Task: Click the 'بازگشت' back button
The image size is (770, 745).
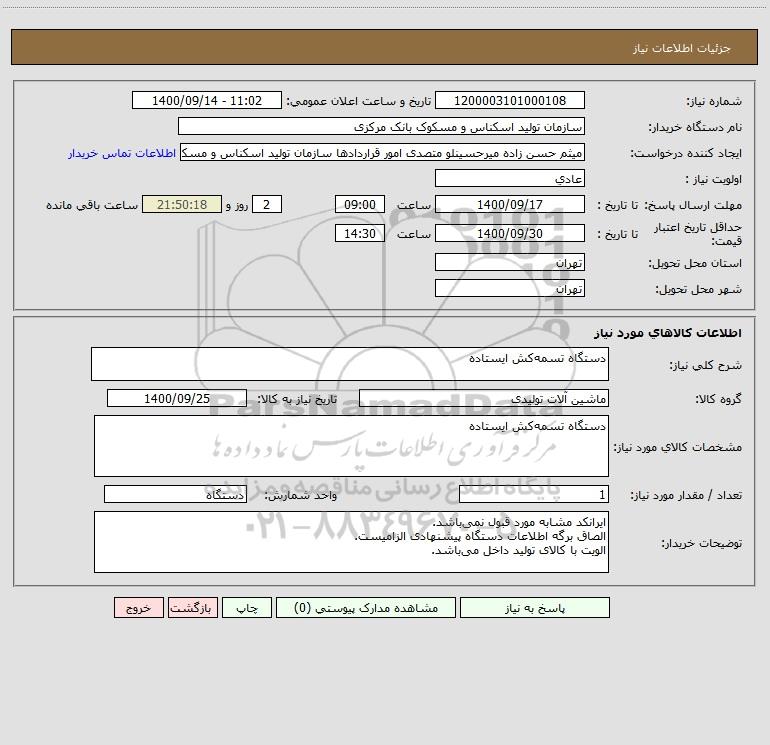Action: (x=192, y=608)
